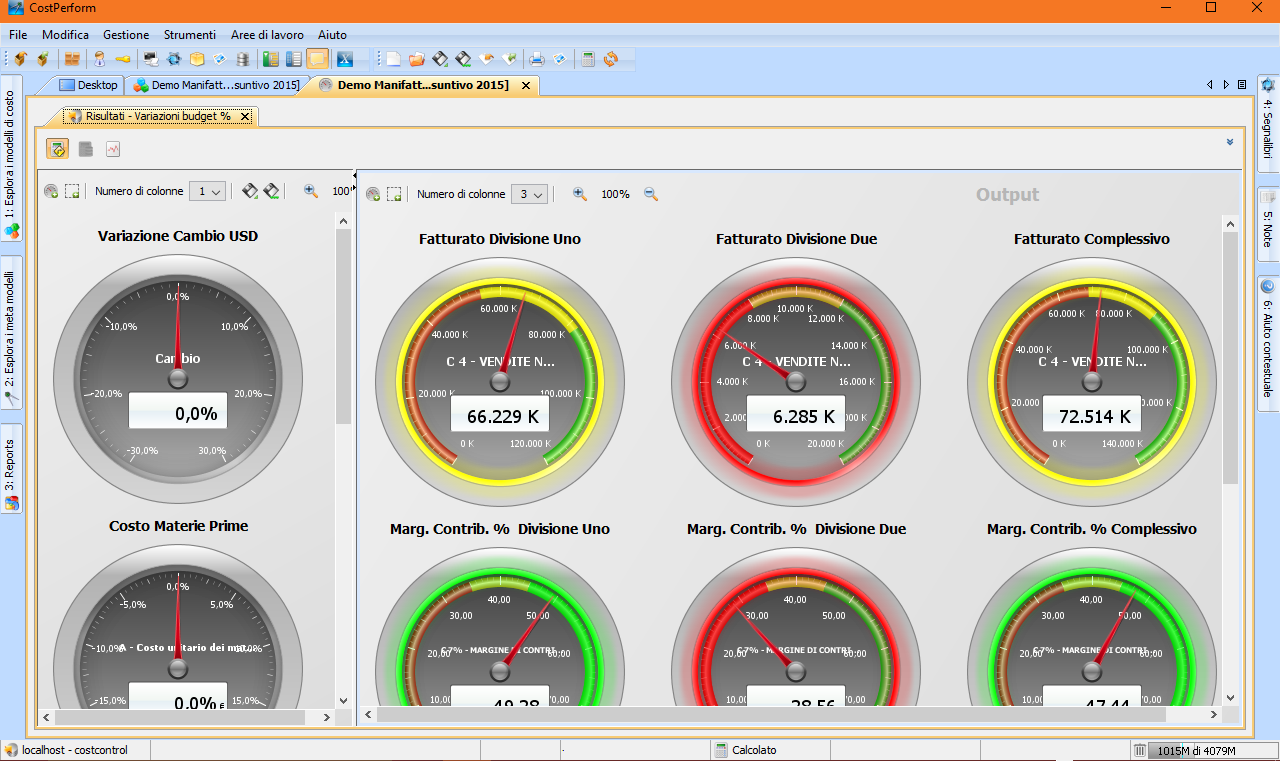The width and height of the screenshot is (1280, 761).
Task: Click the add gauge icon in Output panel
Action: point(373,194)
